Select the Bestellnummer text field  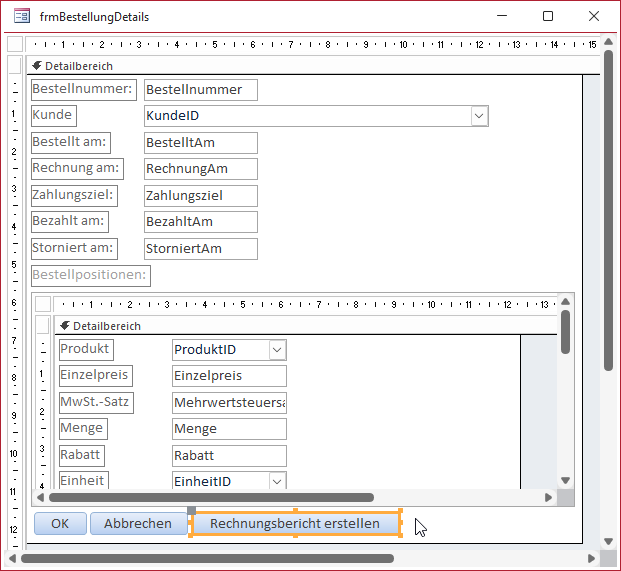pos(201,90)
